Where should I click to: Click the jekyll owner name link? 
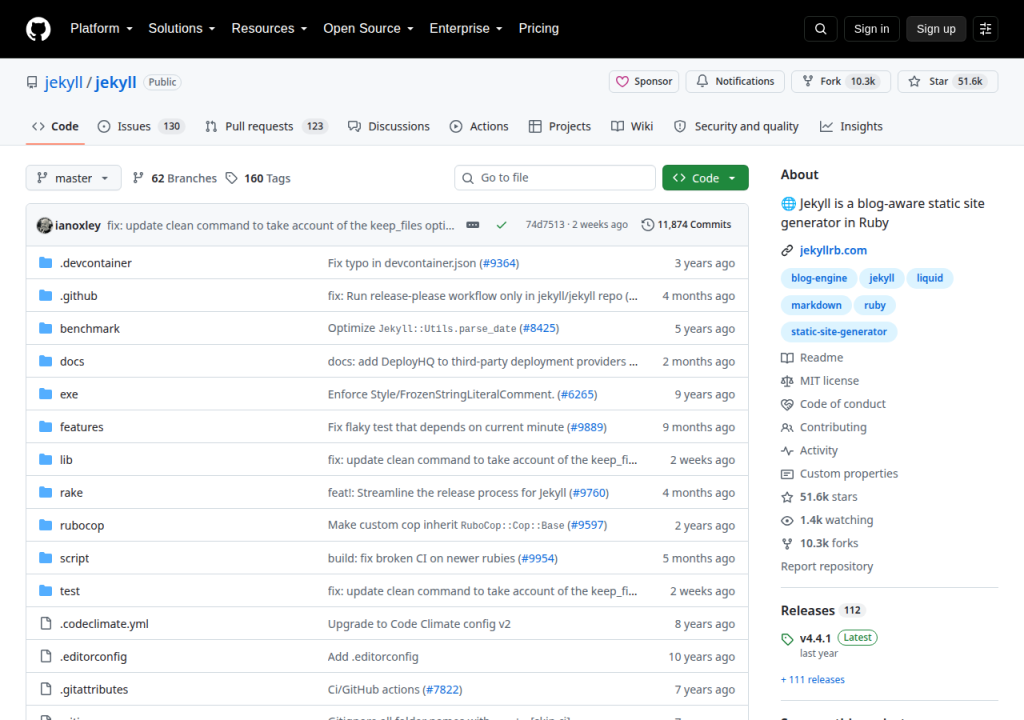coord(63,82)
